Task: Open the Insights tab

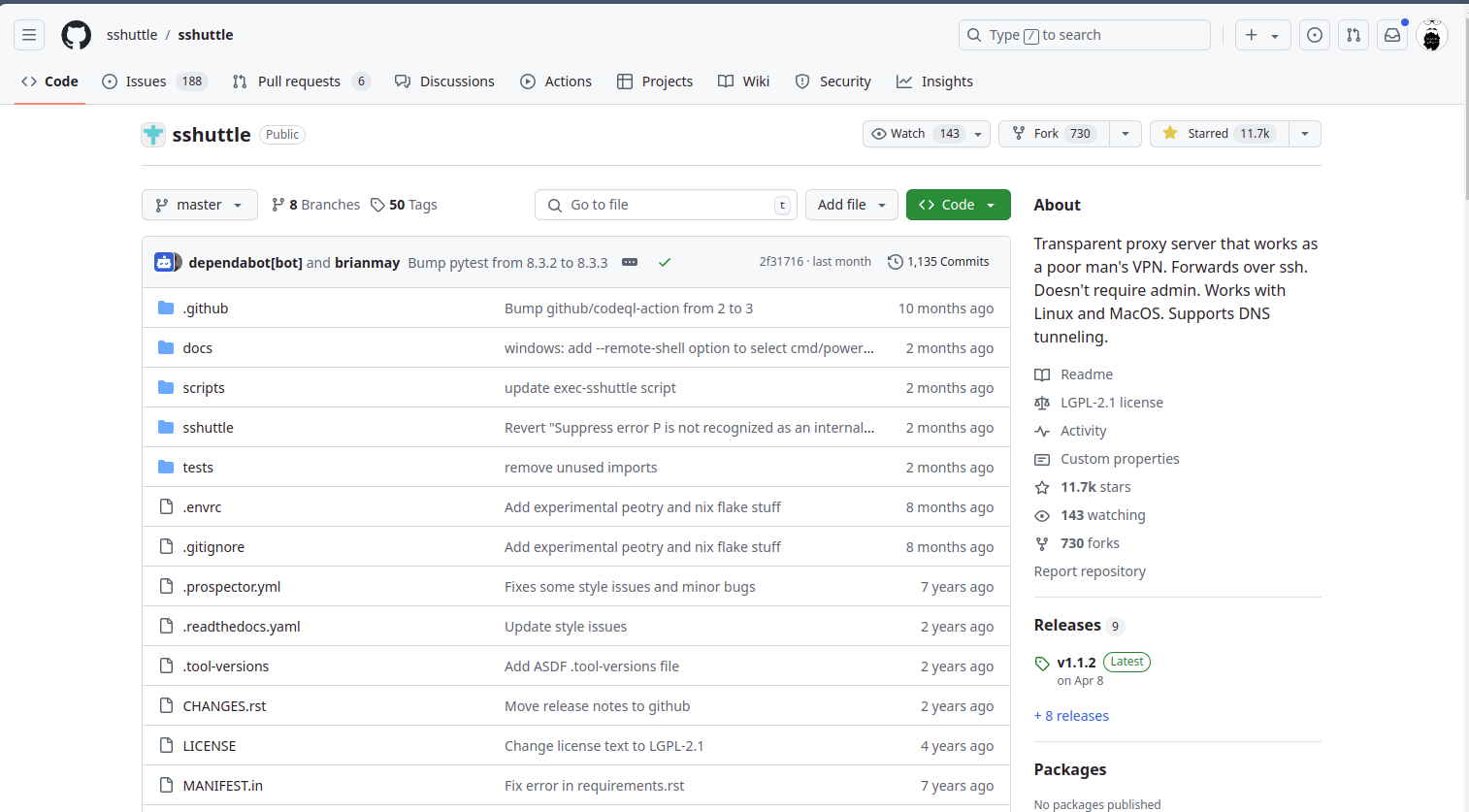Action: point(934,81)
